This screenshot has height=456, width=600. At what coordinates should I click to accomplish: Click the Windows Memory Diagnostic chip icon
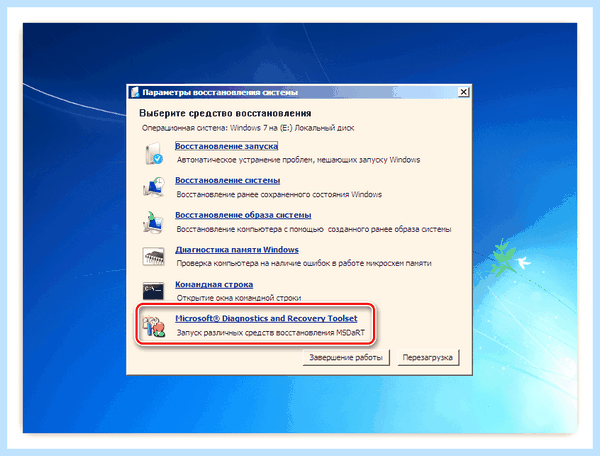(x=153, y=256)
